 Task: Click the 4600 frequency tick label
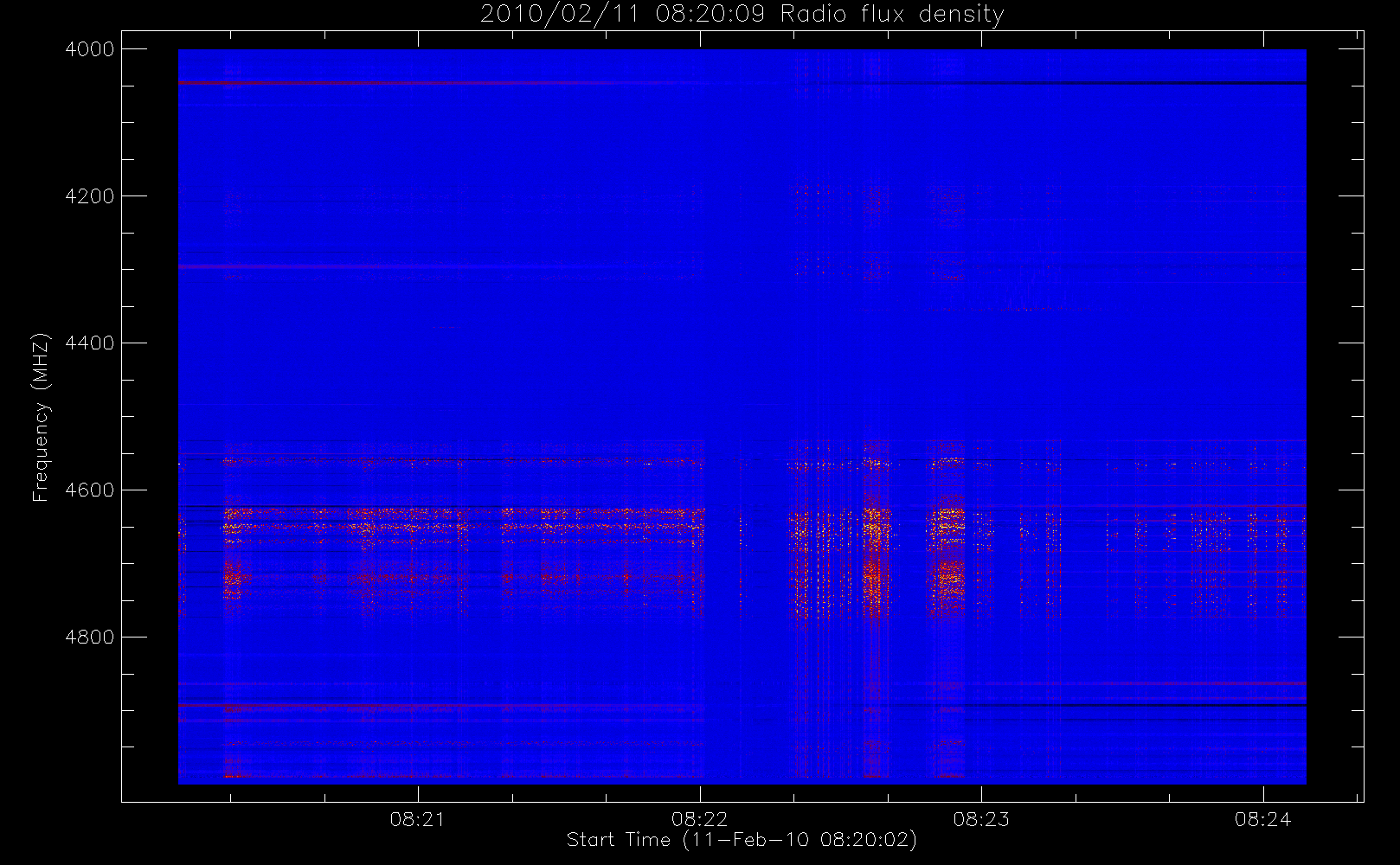[x=90, y=490]
